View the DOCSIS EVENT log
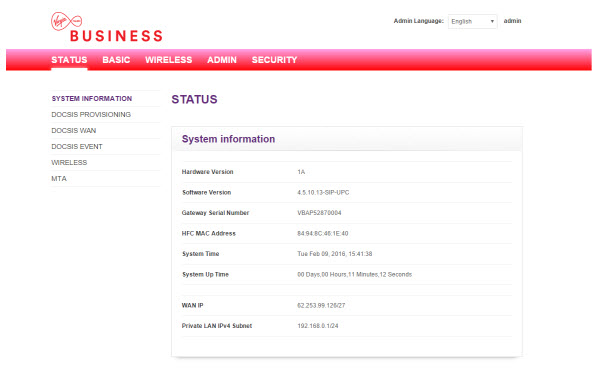Screen dimensions: 599x378 pos(77,147)
